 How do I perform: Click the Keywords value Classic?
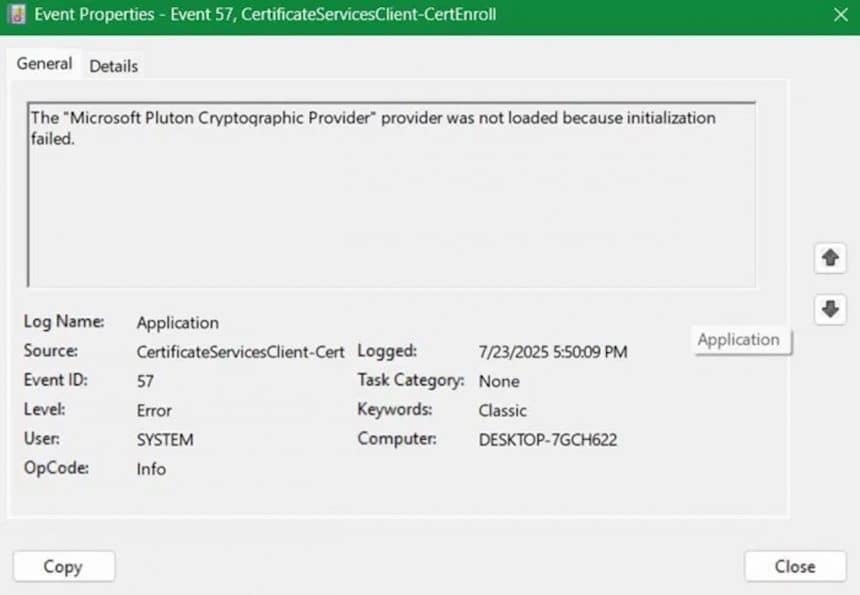pyautogui.click(x=502, y=411)
